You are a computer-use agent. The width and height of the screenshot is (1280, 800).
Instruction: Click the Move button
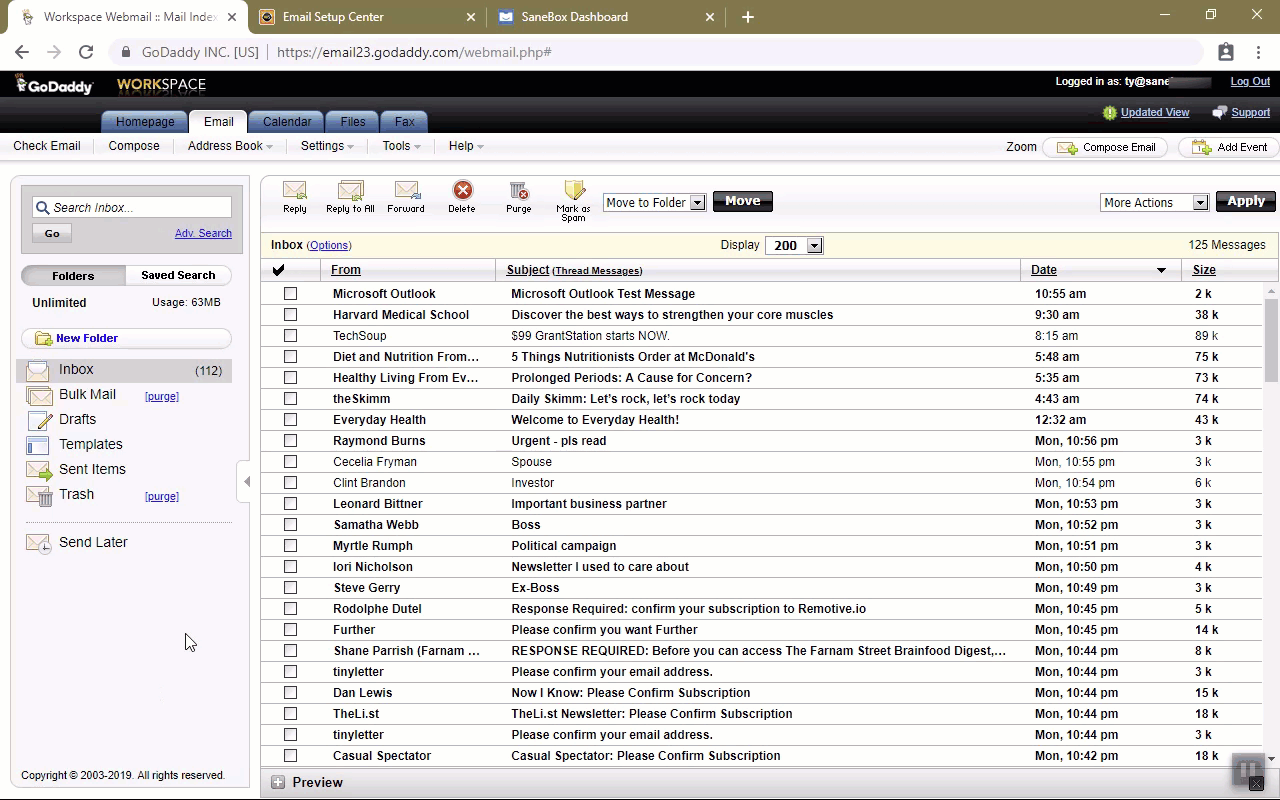click(743, 201)
